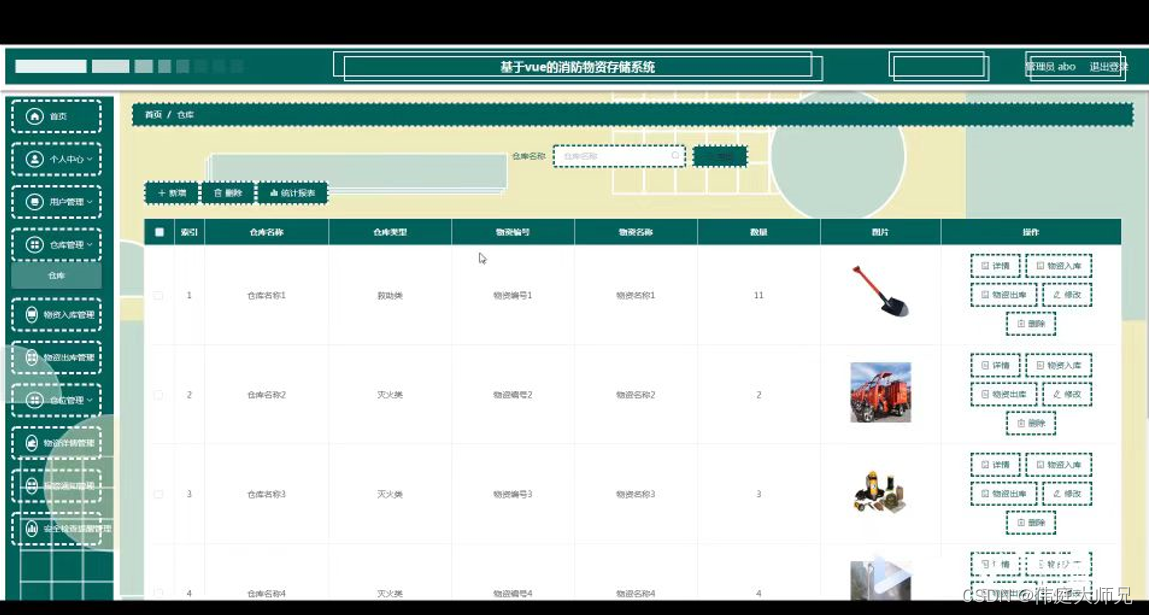Open 详情 for 仓库名称2

coord(995,365)
